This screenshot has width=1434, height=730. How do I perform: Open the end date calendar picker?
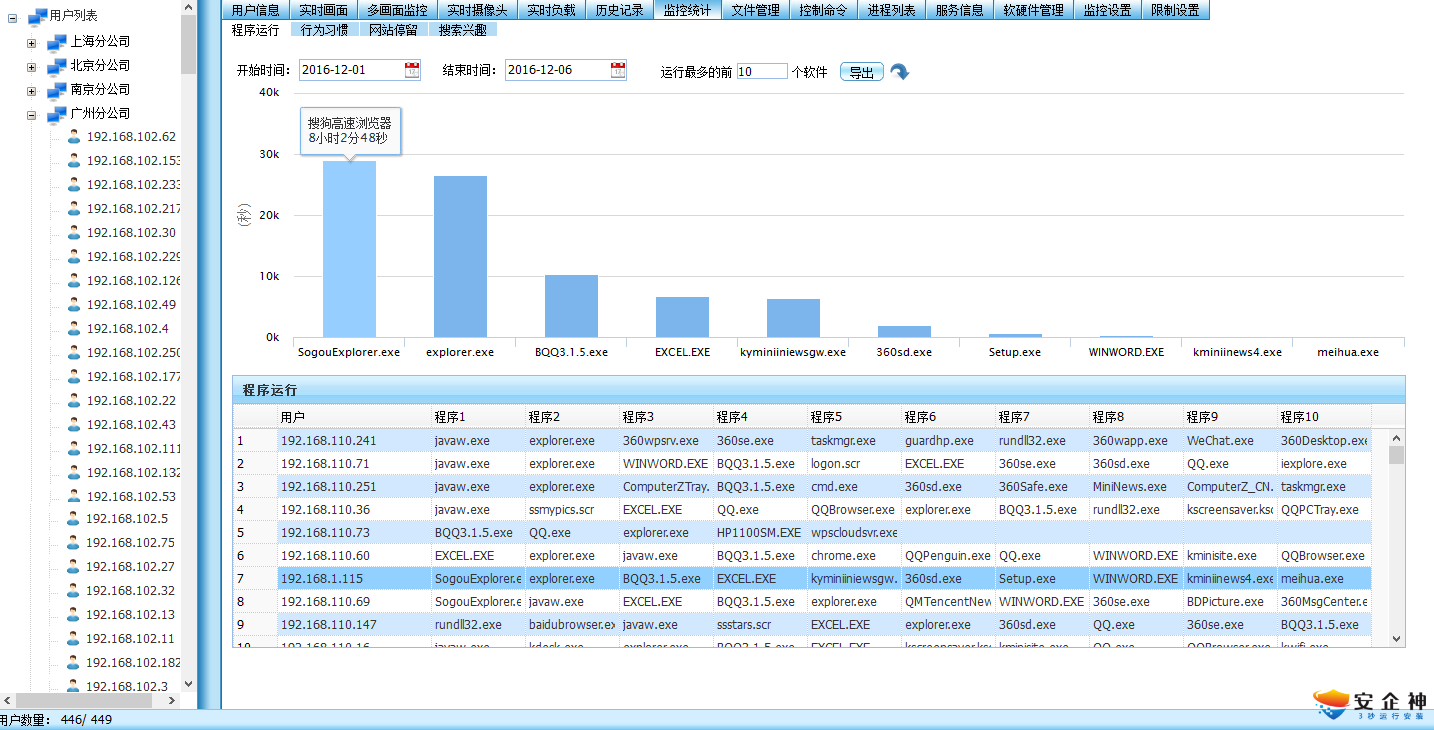click(x=618, y=70)
